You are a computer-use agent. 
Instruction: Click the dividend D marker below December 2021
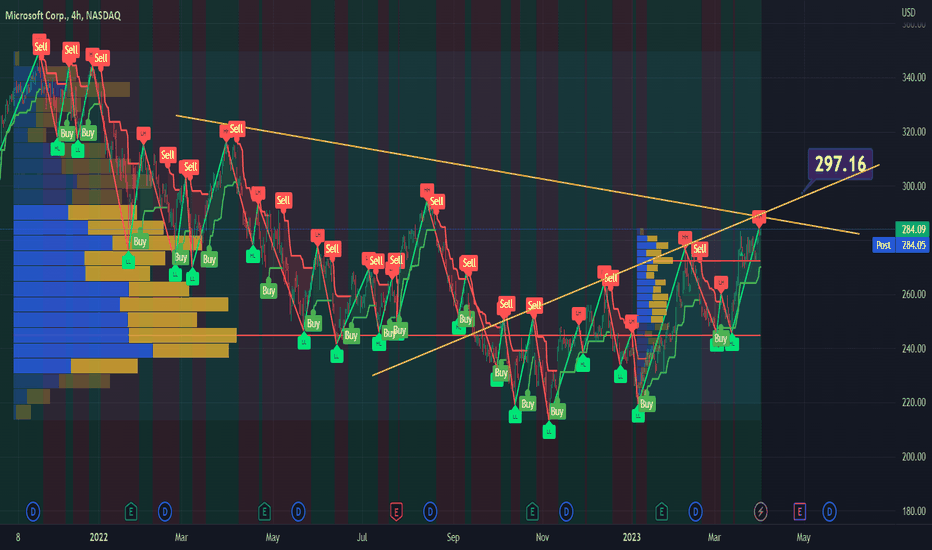33,511
